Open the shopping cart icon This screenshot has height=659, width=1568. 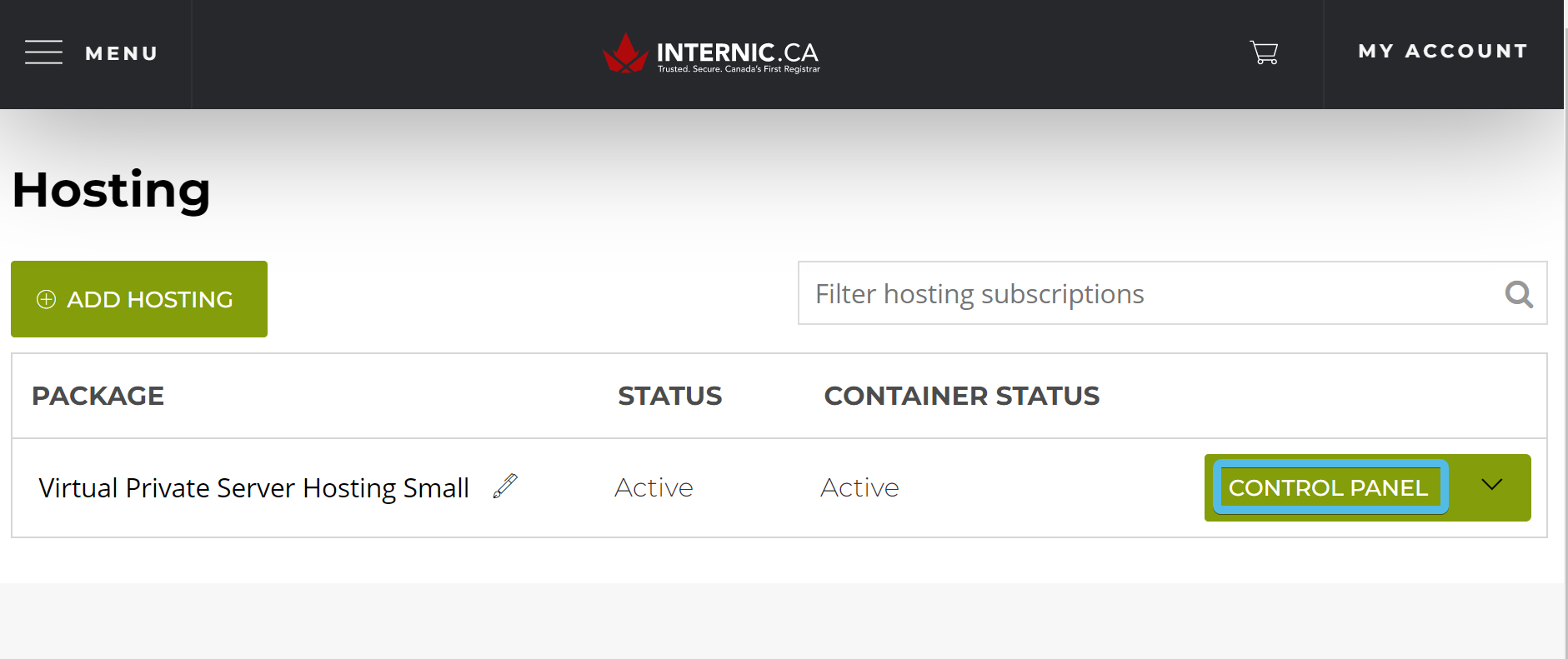click(x=1264, y=52)
